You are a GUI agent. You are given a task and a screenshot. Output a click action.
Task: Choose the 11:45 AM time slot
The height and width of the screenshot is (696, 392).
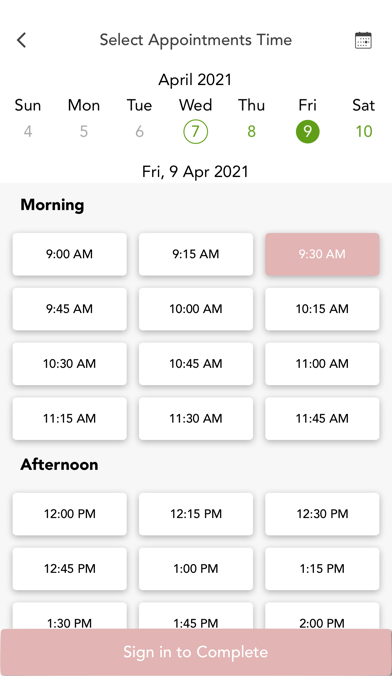(x=322, y=419)
